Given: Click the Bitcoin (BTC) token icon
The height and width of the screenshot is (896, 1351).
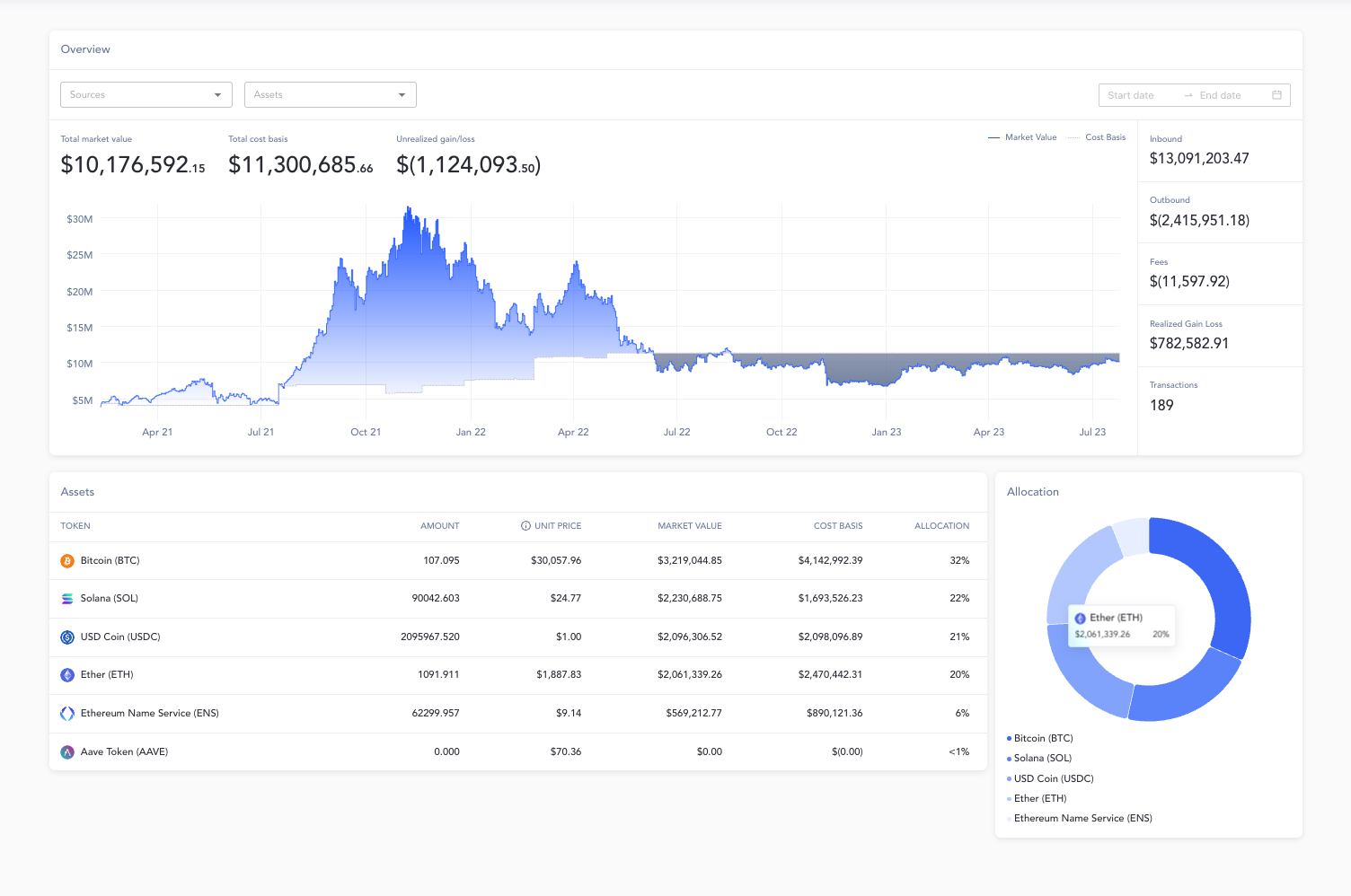Looking at the screenshot, I should tap(67, 561).
